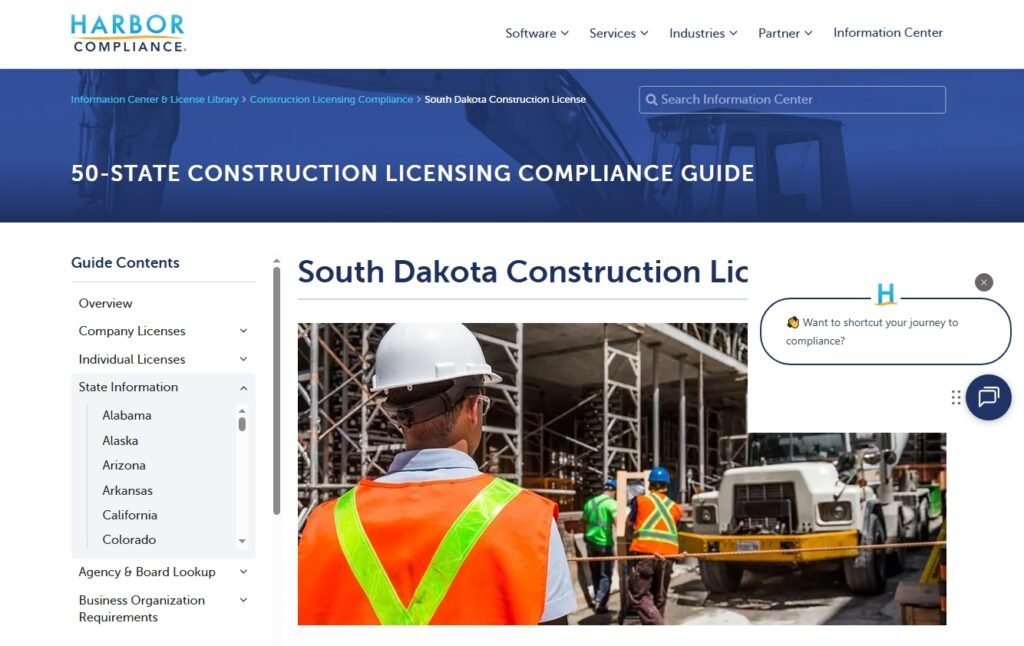Open the Partner menu

click(784, 32)
